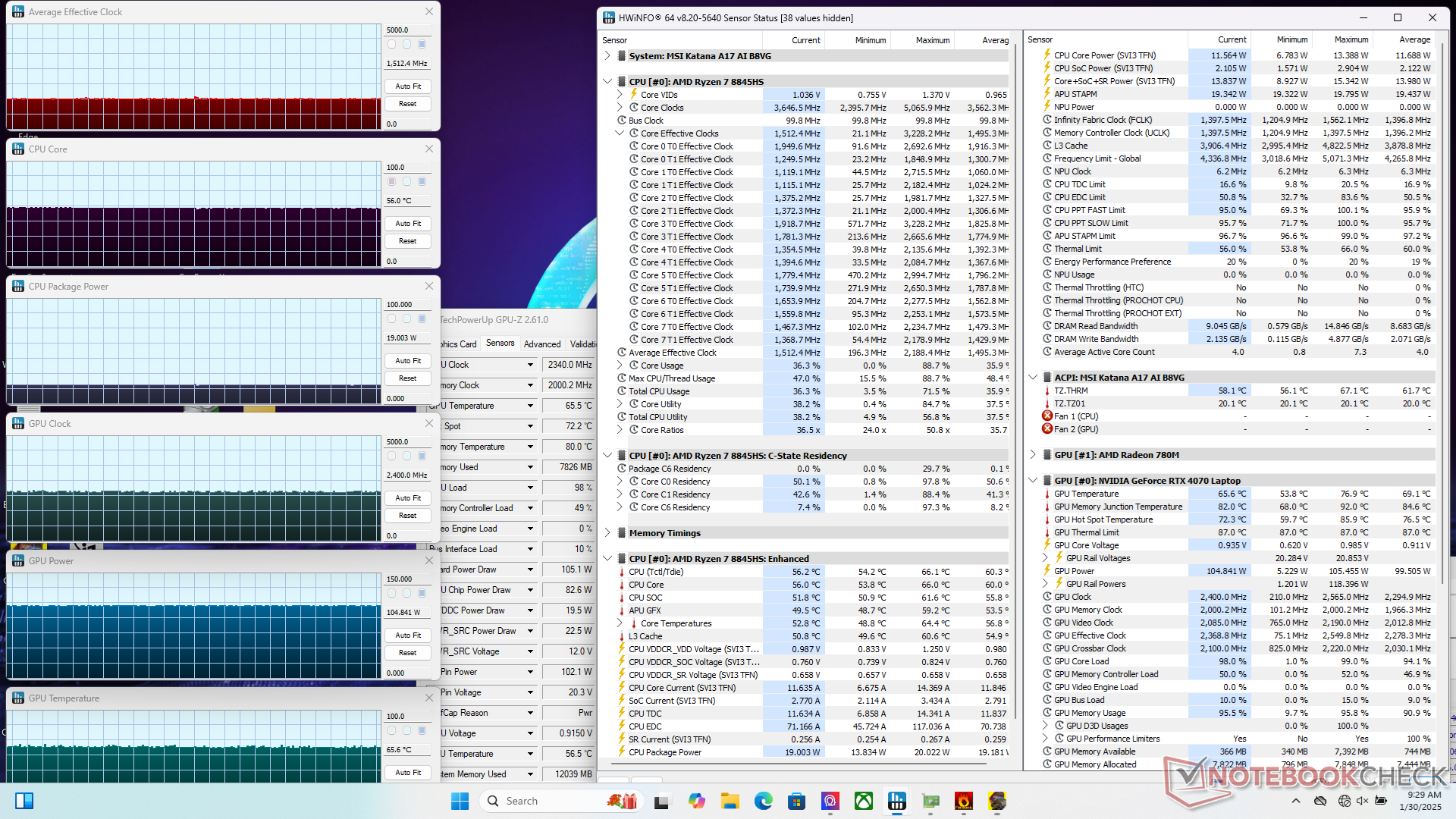Open File Explorer from the taskbar
This screenshot has height=819, width=1456.
pyautogui.click(x=730, y=801)
